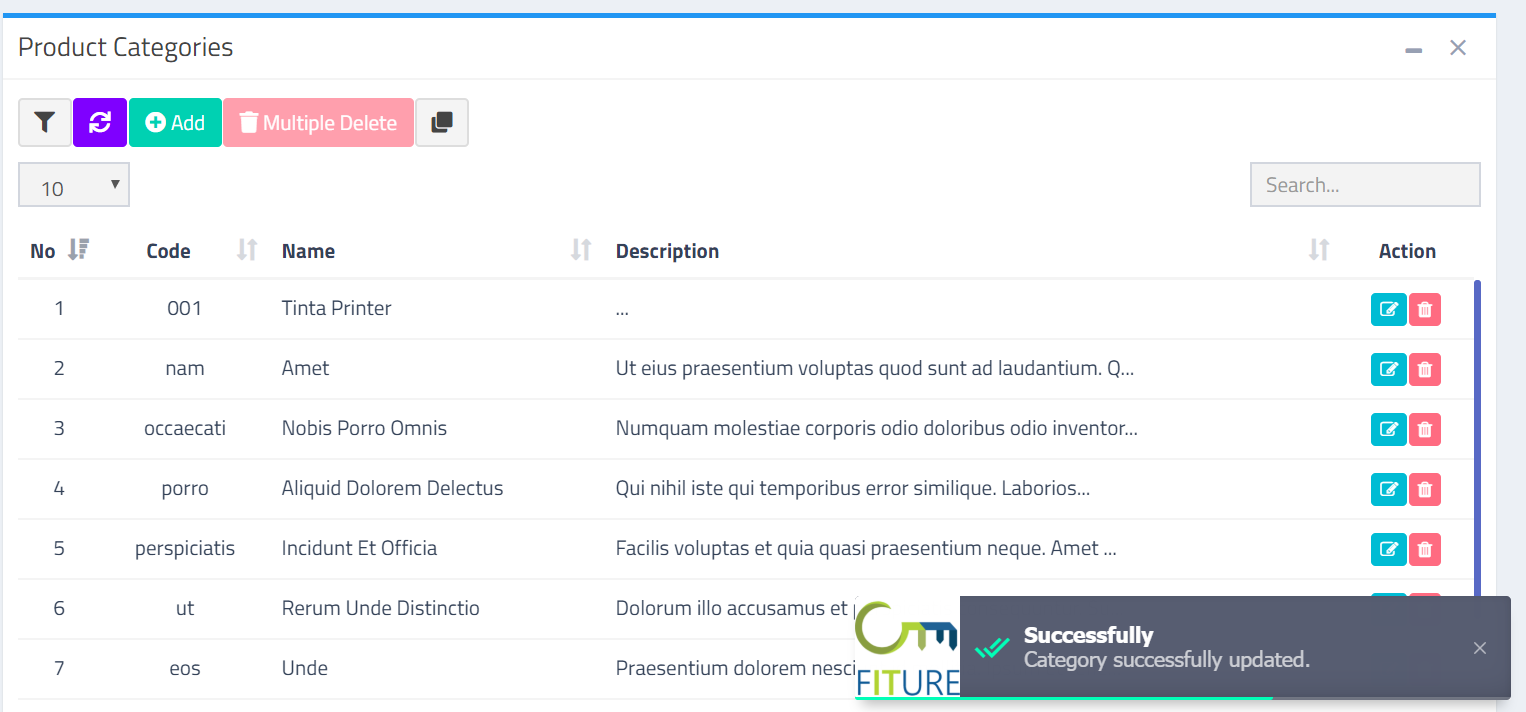Click the Add button

174,122
